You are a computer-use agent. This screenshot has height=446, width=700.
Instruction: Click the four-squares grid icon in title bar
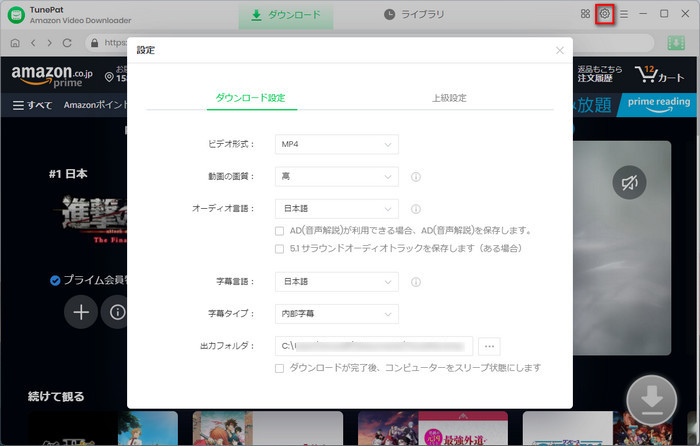click(585, 14)
